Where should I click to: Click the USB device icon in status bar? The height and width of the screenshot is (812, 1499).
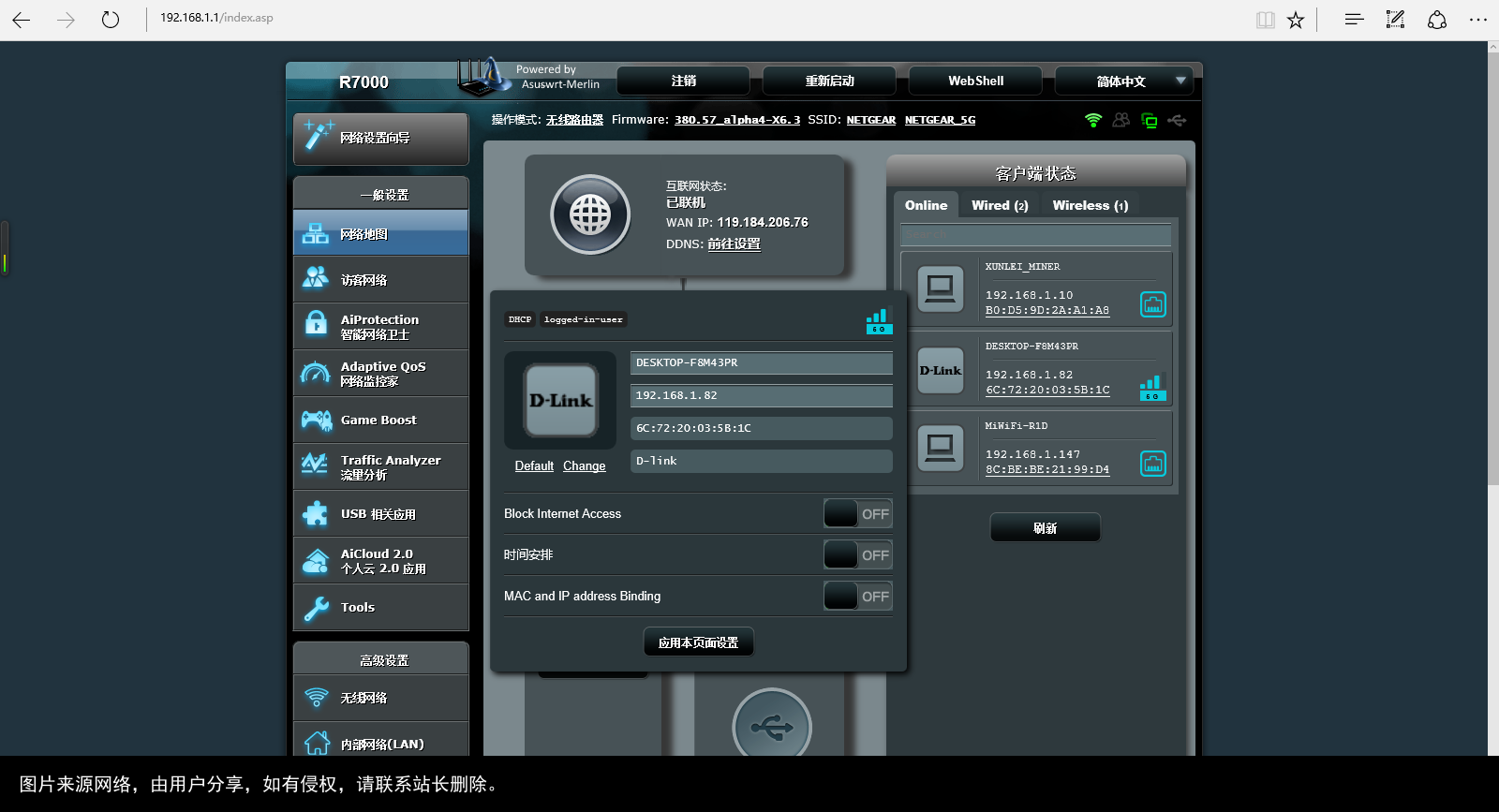pyautogui.click(x=1177, y=120)
